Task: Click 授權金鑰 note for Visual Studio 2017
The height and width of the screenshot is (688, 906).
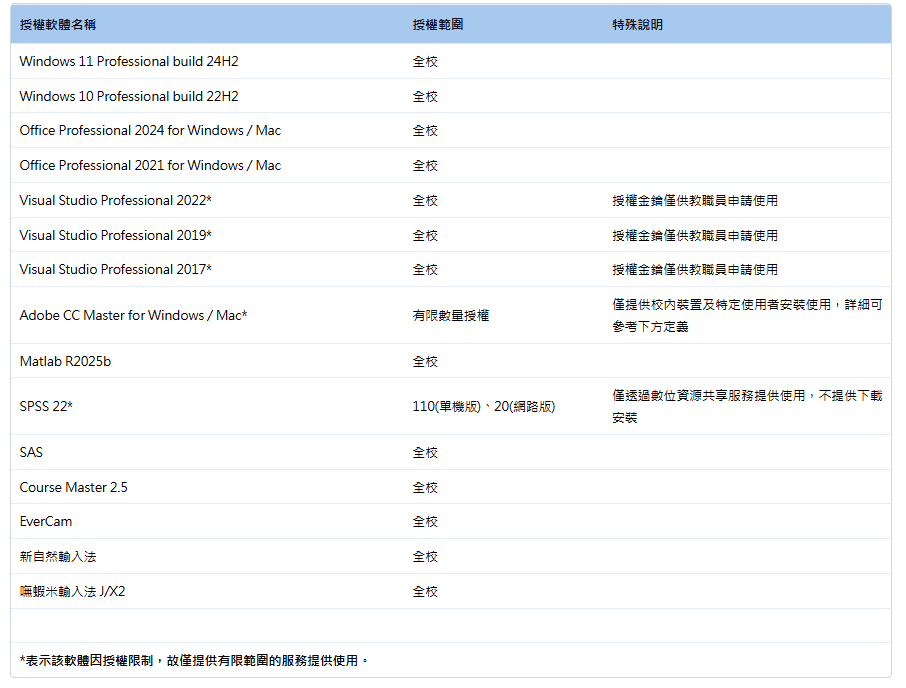Action: [x=695, y=270]
